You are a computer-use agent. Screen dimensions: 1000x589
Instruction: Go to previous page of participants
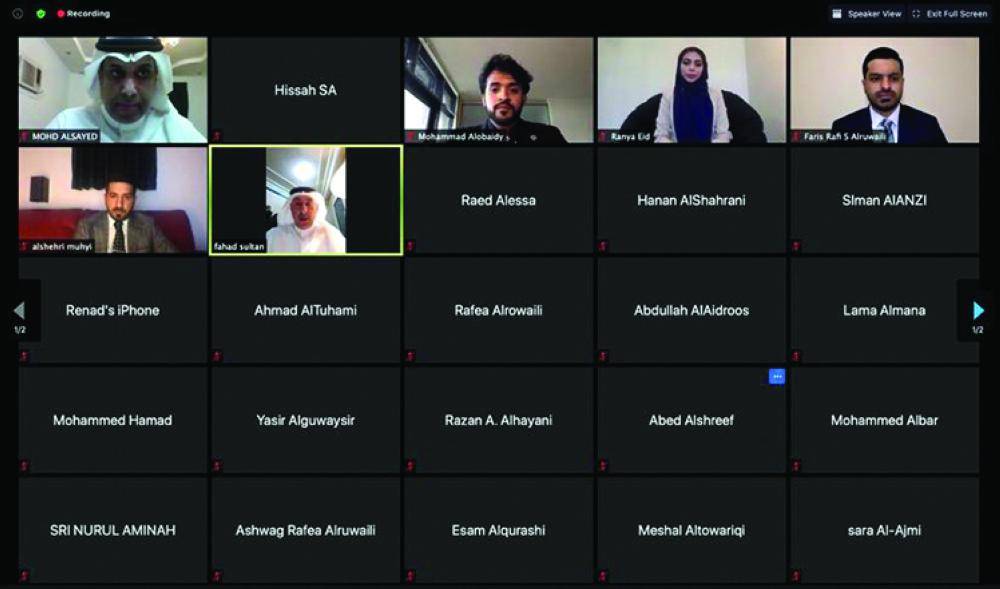coord(19,310)
